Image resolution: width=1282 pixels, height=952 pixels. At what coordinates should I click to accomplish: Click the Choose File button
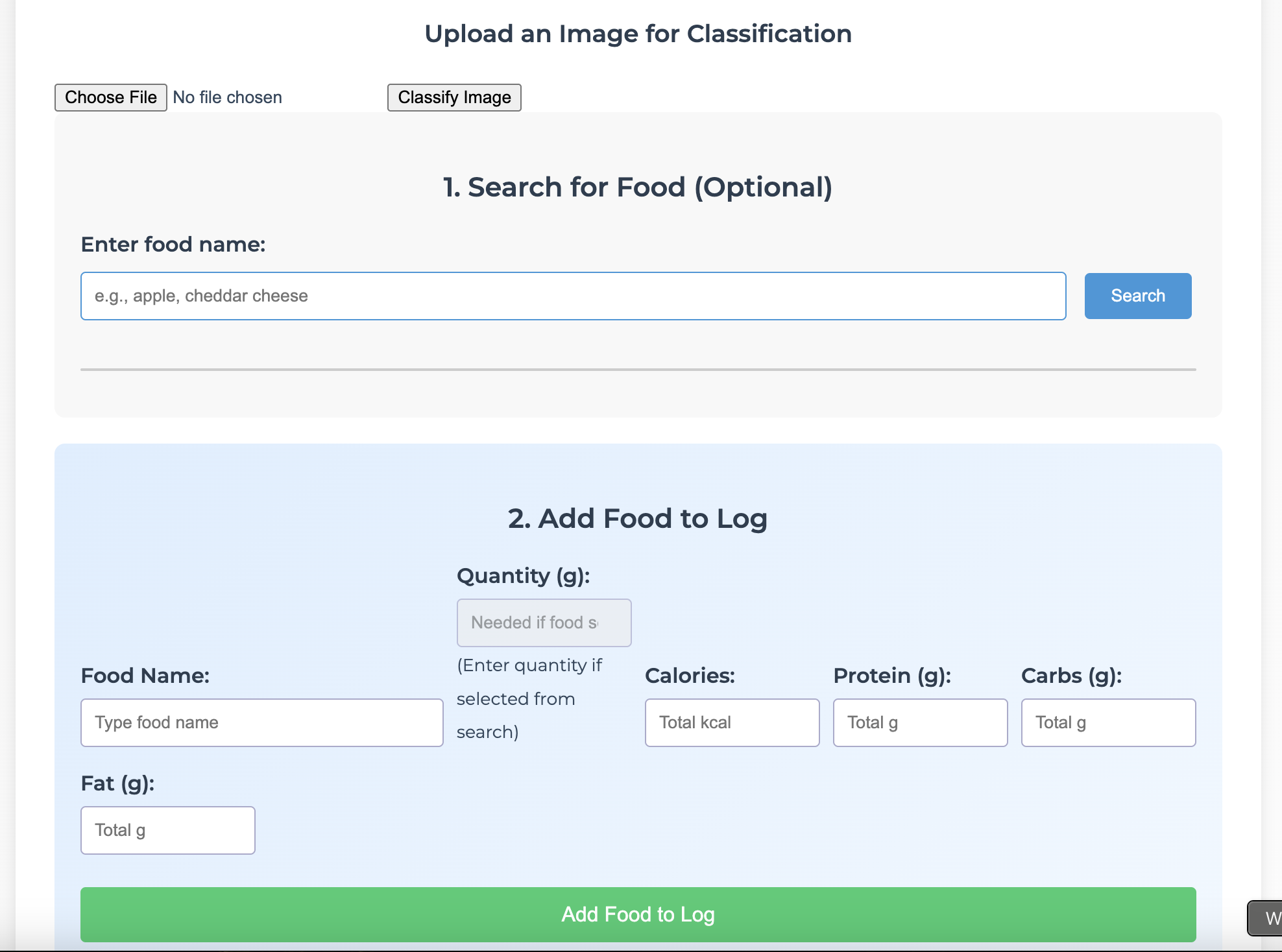coord(110,97)
